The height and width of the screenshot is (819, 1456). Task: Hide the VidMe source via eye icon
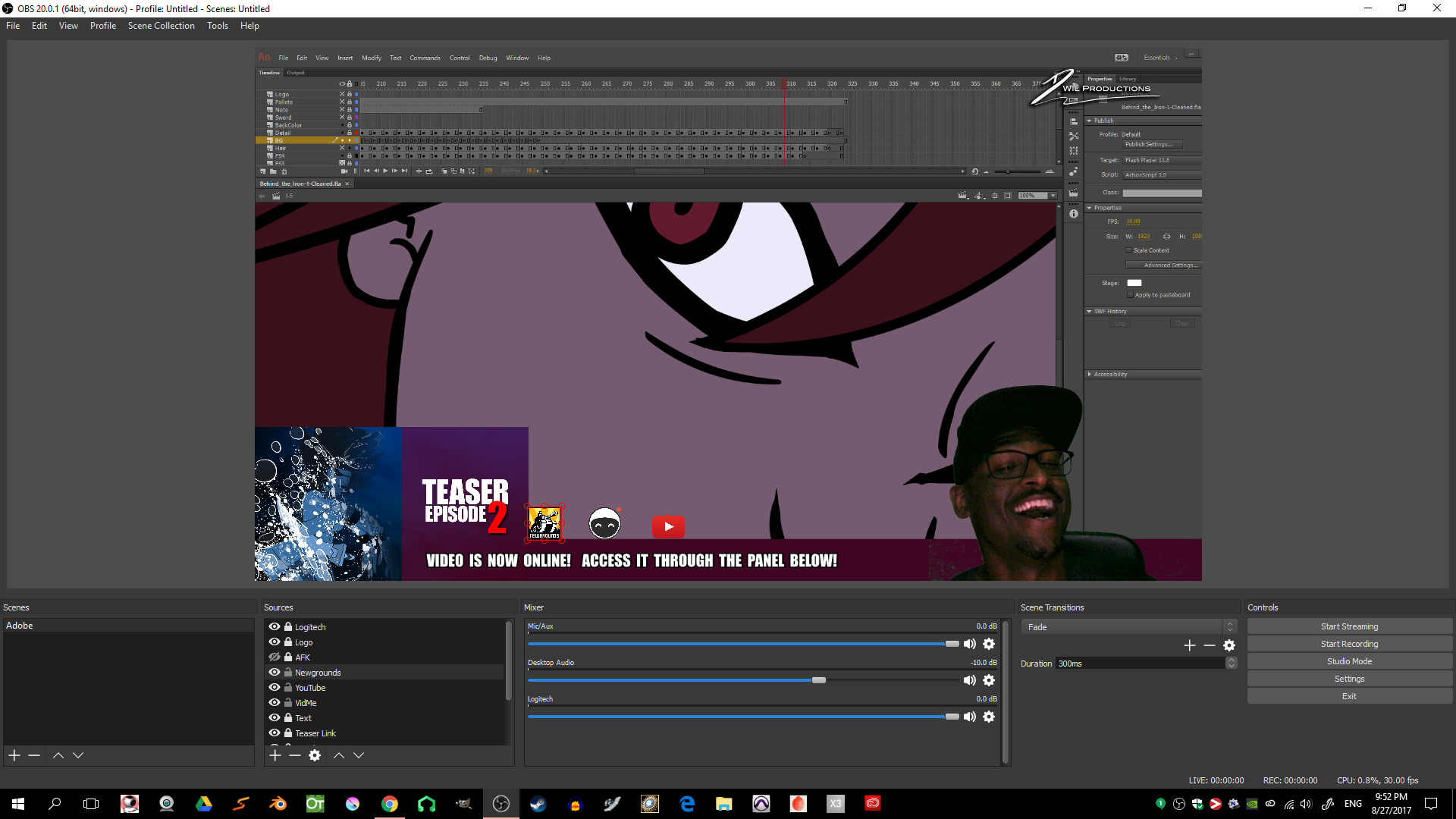click(275, 702)
